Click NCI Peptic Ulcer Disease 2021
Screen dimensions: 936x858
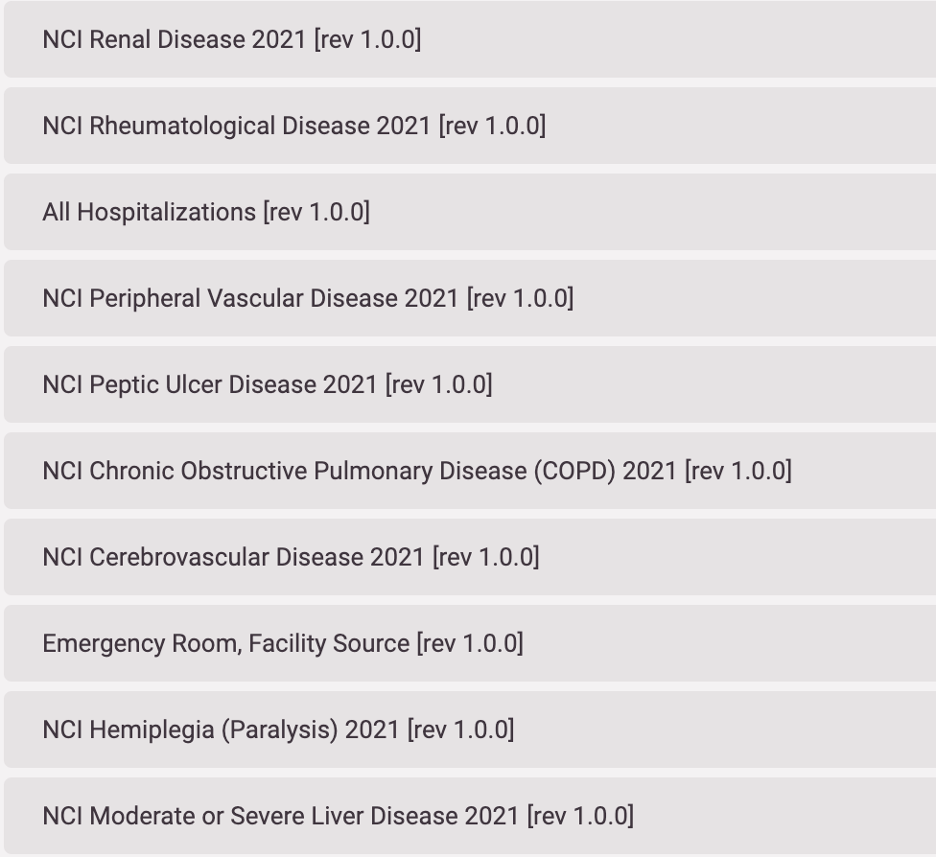[470, 385]
